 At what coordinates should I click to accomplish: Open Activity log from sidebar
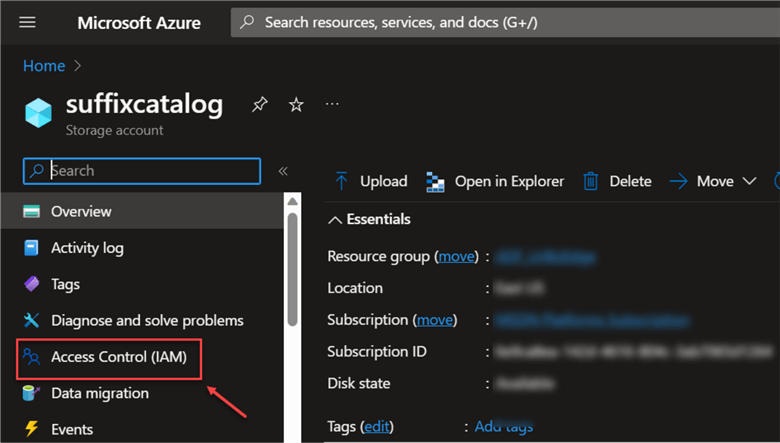point(87,248)
